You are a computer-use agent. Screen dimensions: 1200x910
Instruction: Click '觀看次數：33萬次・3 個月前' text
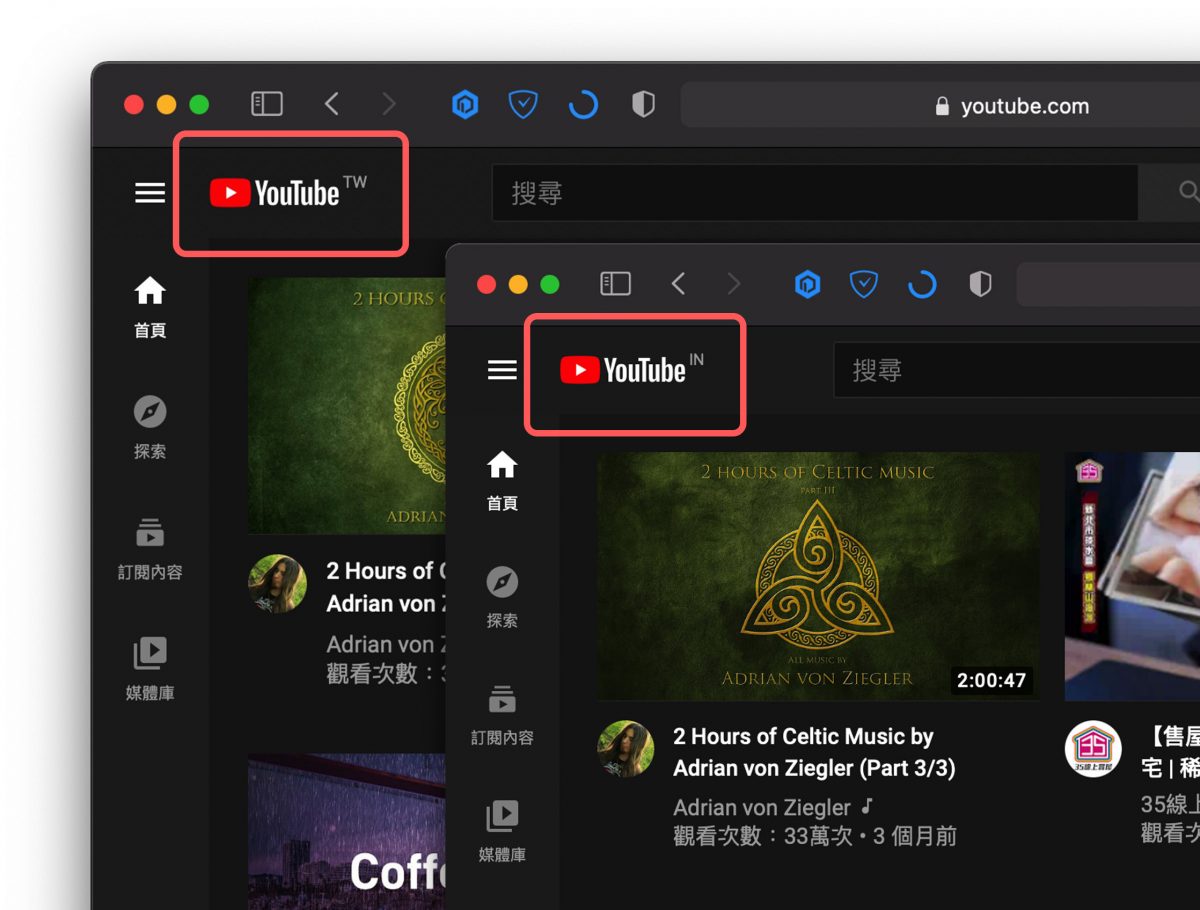(x=814, y=836)
